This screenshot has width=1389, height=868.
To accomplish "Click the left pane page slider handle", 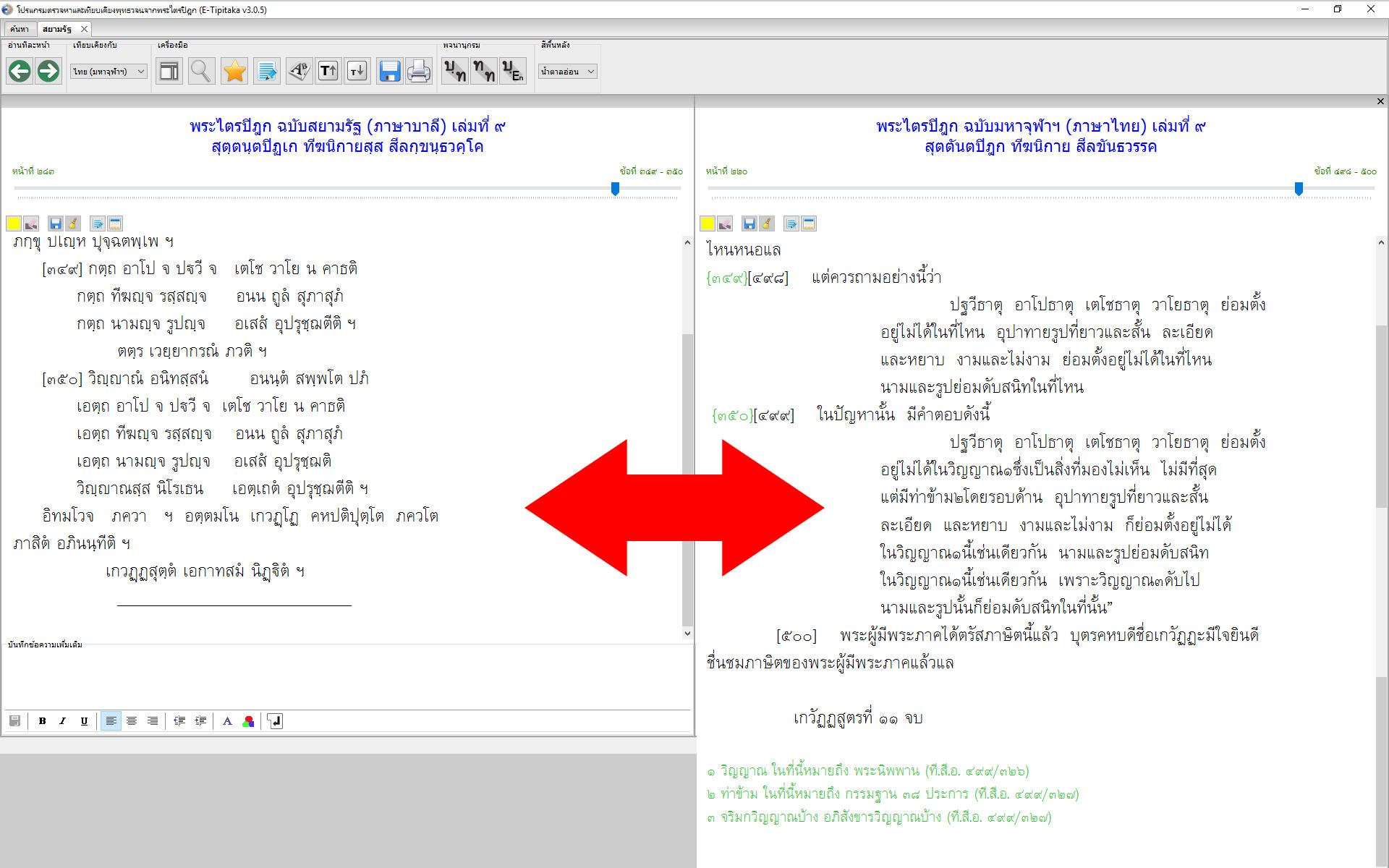I will pyautogui.click(x=615, y=188).
